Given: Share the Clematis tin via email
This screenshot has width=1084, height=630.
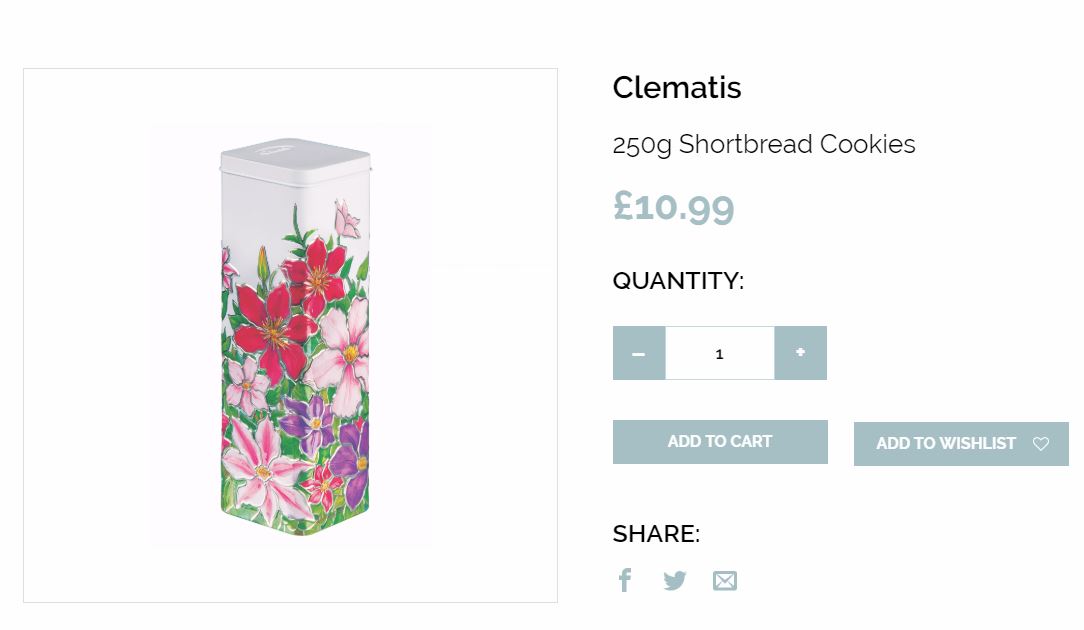Looking at the screenshot, I should pyautogui.click(x=725, y=580).
